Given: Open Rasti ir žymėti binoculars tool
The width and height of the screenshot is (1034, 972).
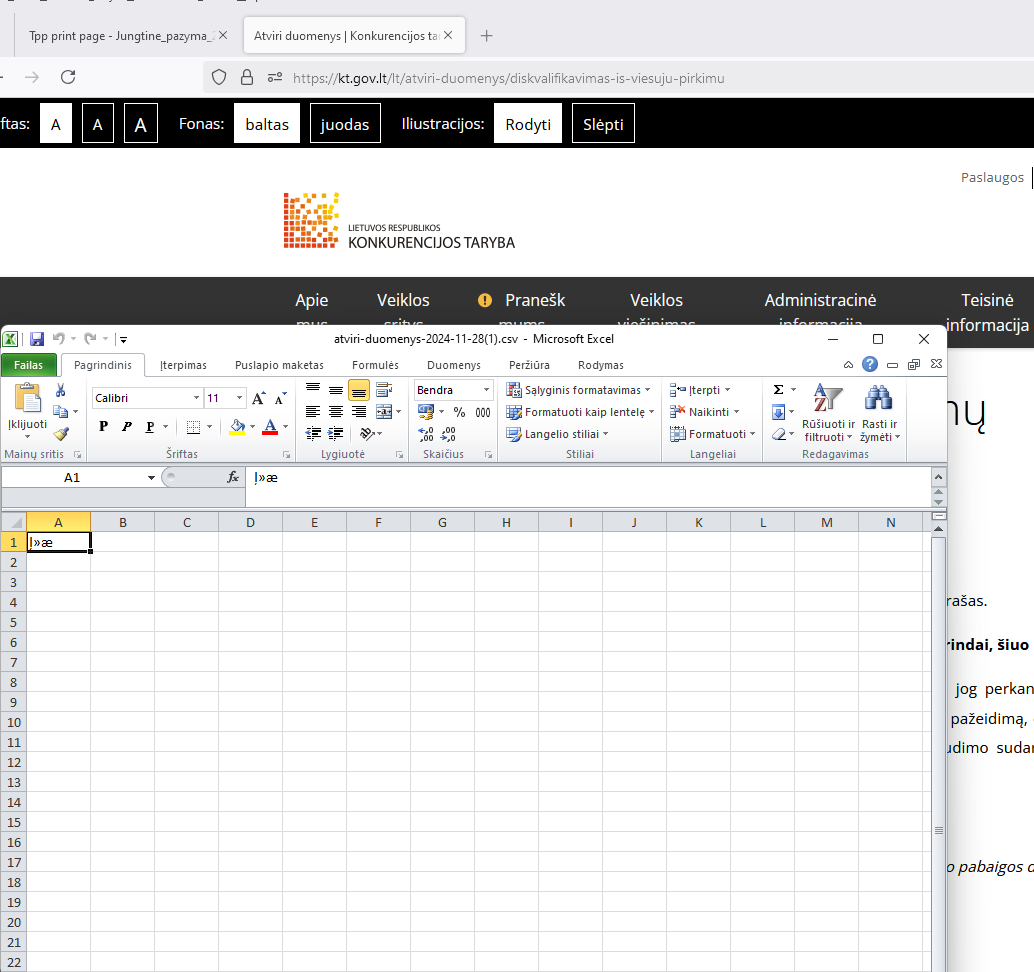Looking at the screenshot, I should 879,414.
